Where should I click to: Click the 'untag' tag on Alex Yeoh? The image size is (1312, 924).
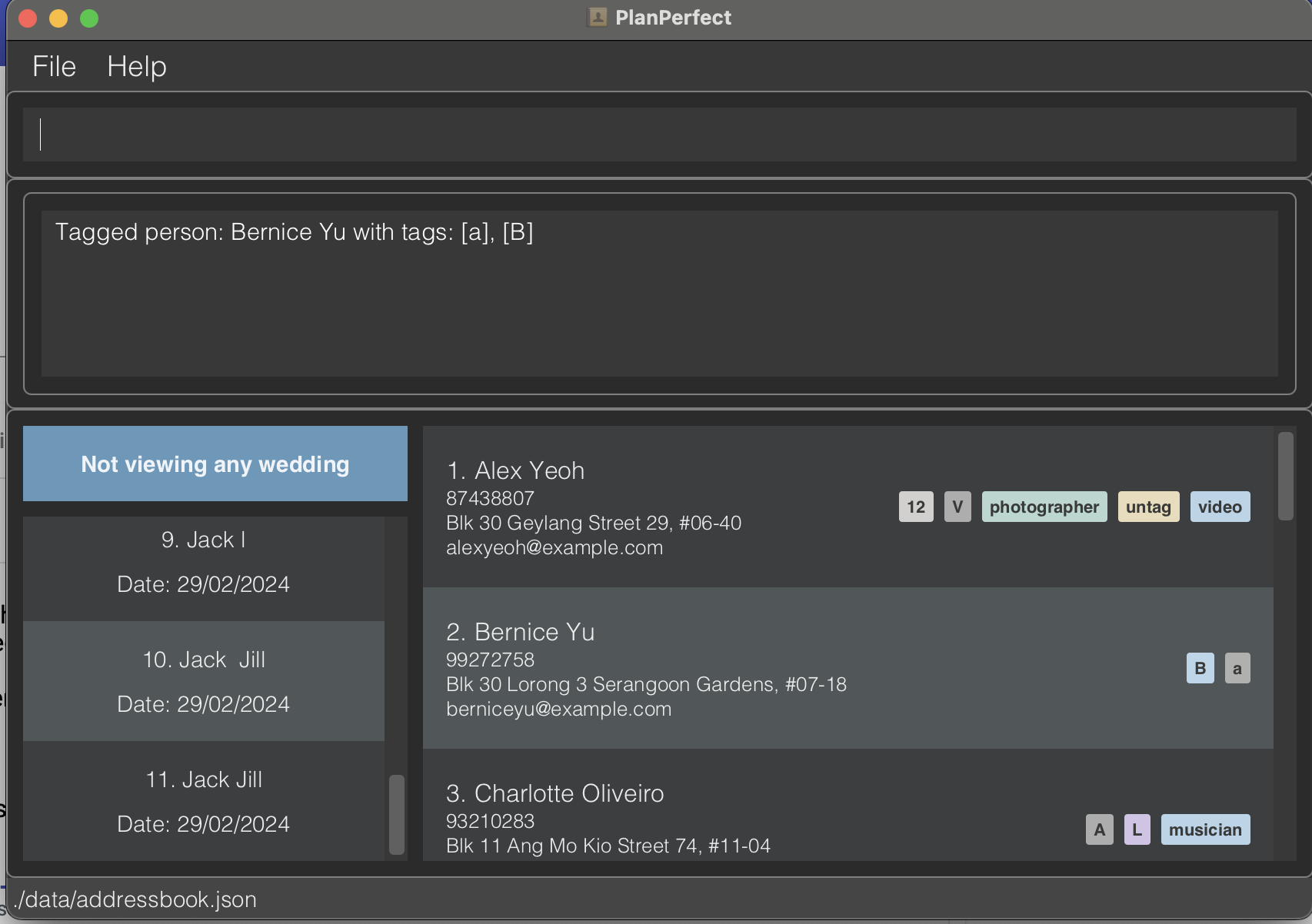point(1148,507)
